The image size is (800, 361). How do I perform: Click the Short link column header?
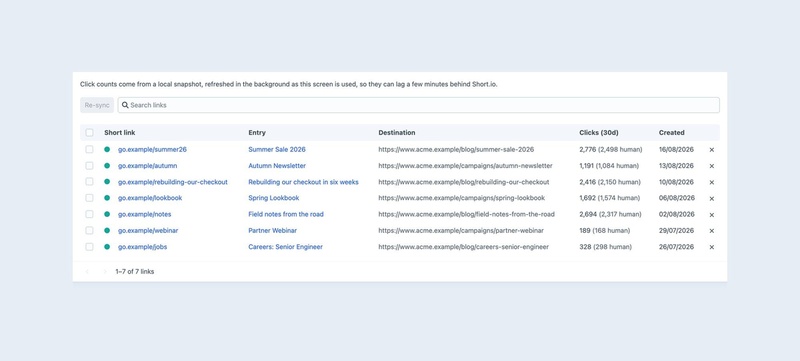pos(120,133)
